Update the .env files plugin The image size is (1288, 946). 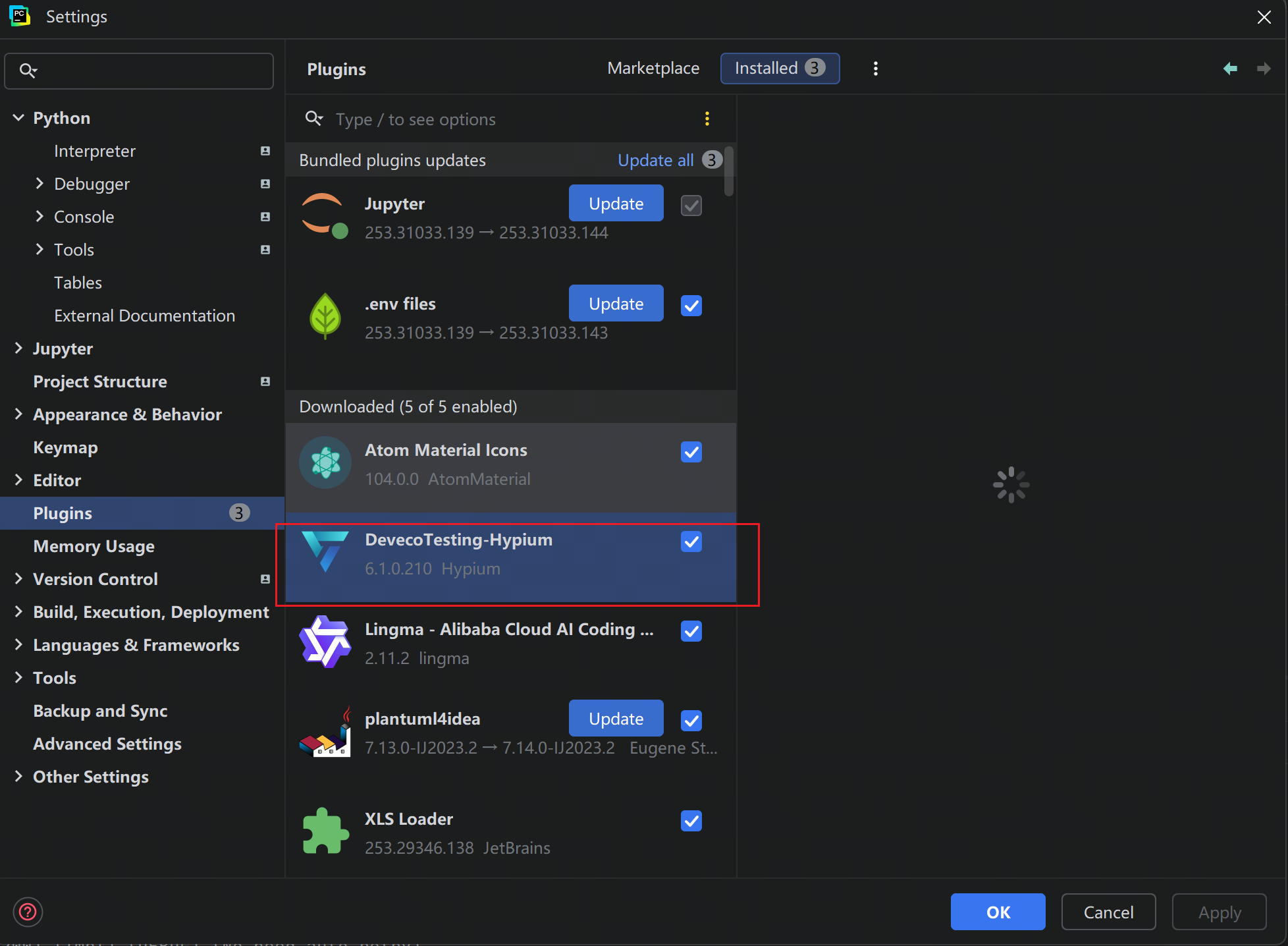pos(616,304)
